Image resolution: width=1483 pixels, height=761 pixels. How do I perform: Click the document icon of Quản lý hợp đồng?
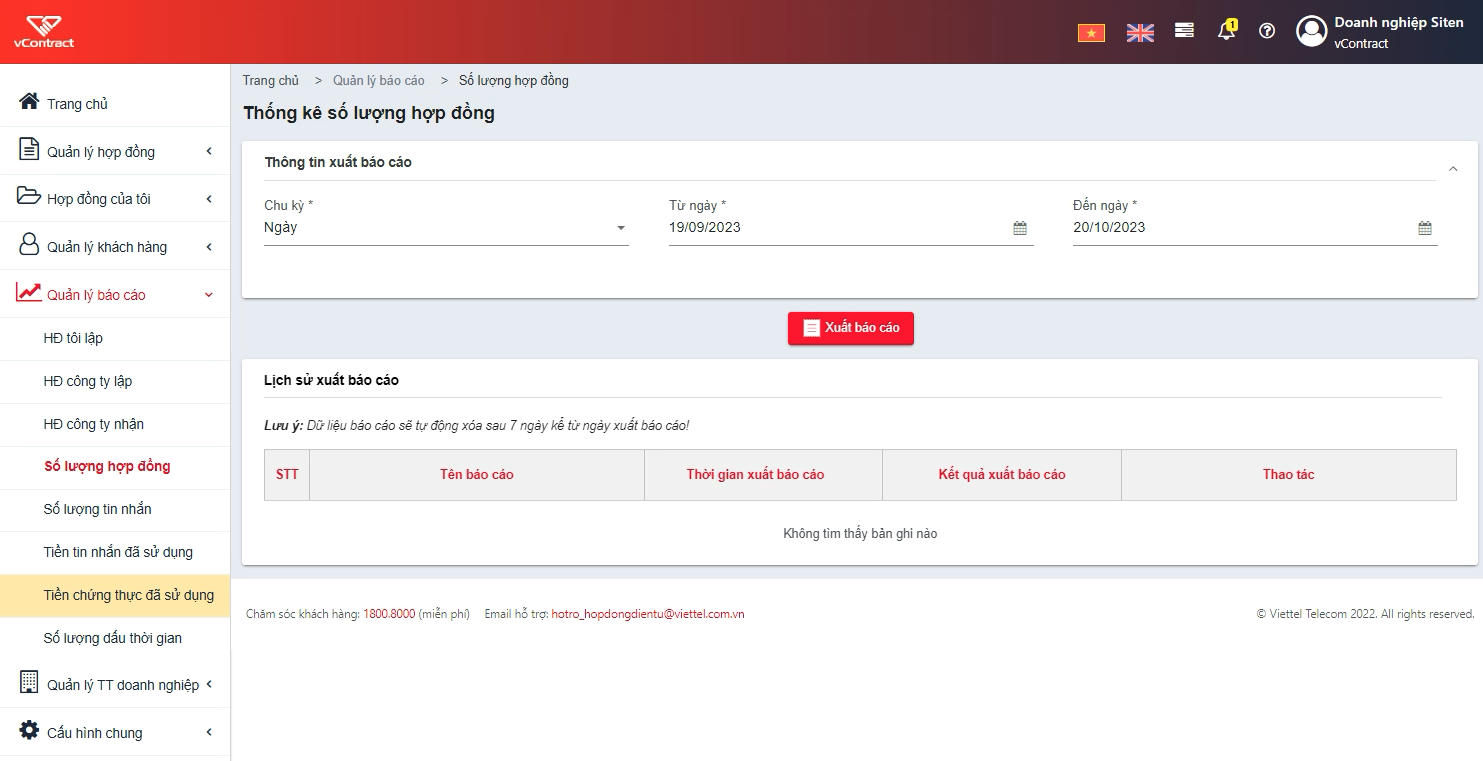(x=29, y=150)
